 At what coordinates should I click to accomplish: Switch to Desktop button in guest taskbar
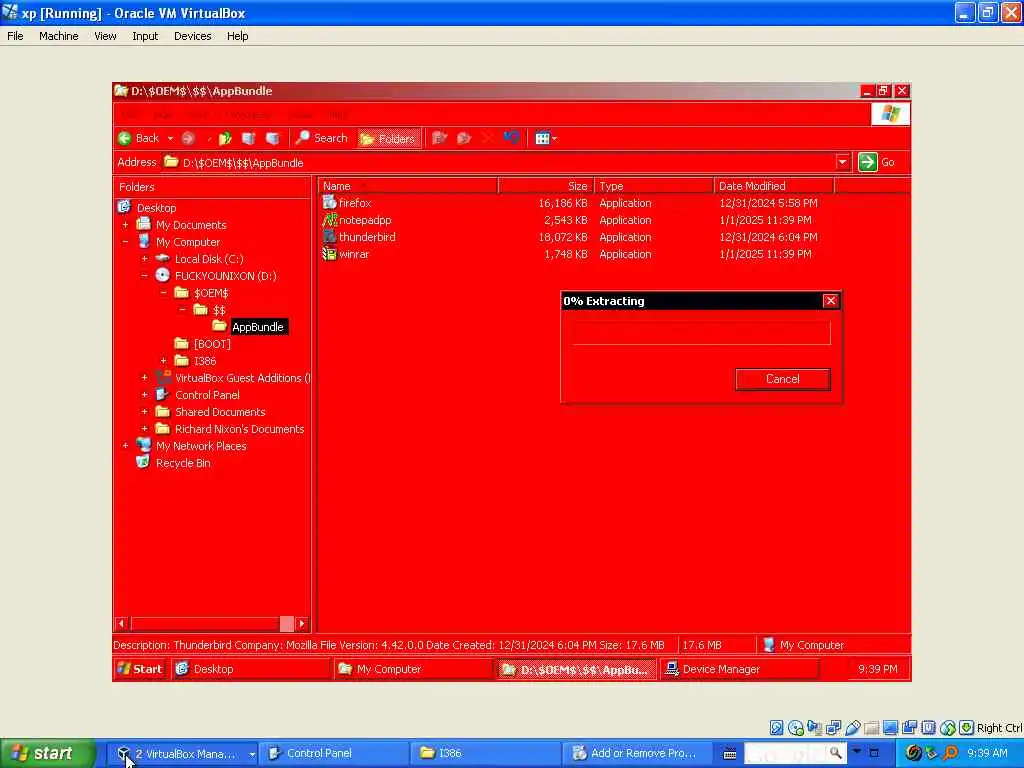tap(250, 669)
